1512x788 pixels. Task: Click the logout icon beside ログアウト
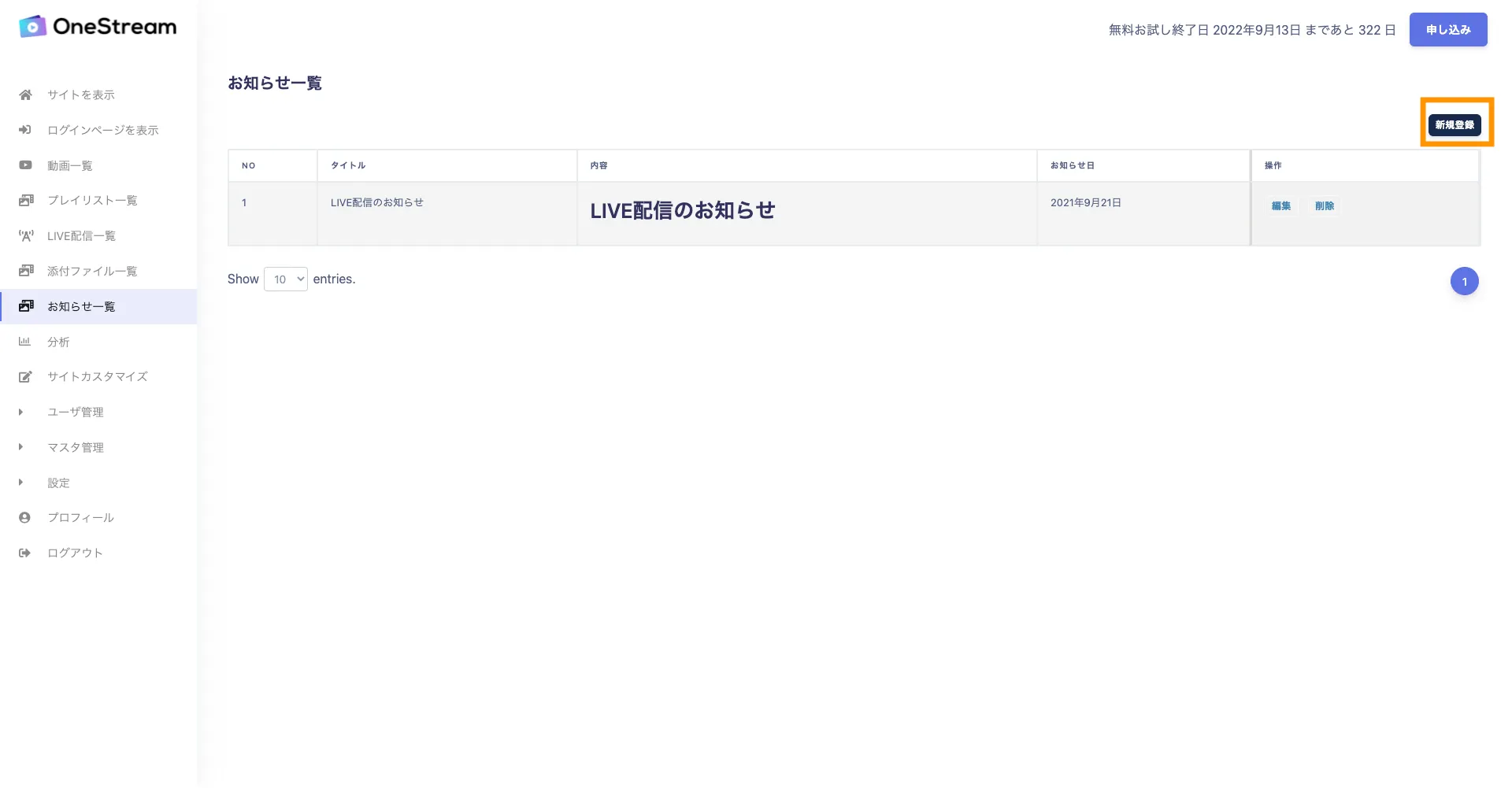pyautogui.click(x=24, y=553)
